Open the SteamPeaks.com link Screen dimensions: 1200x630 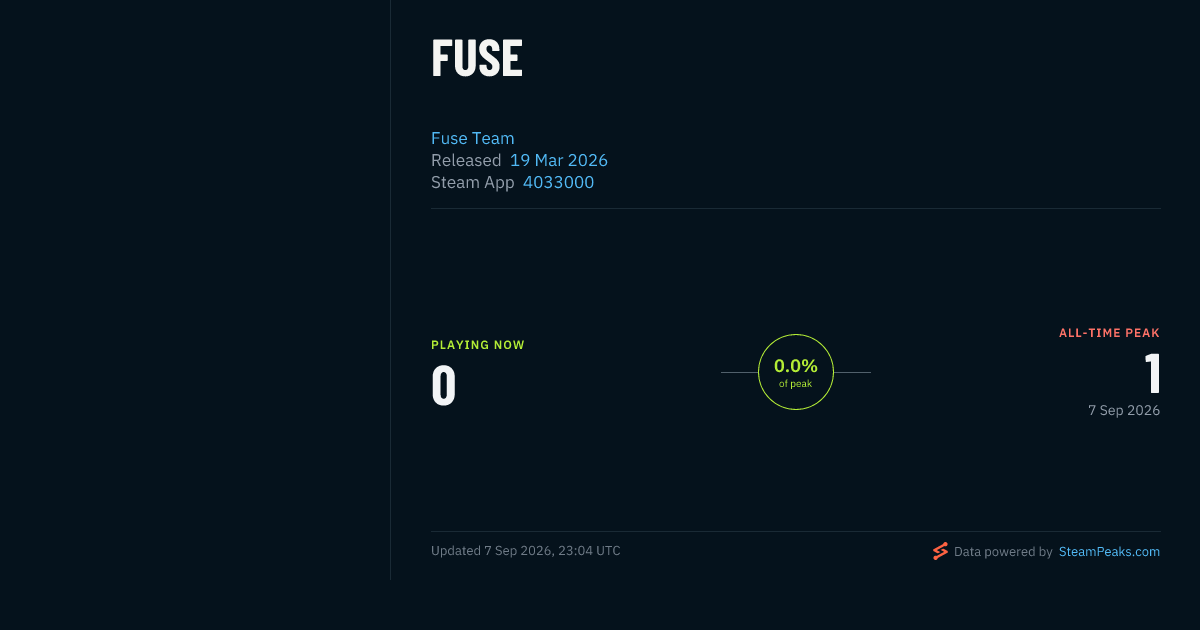click(1109, 551)
